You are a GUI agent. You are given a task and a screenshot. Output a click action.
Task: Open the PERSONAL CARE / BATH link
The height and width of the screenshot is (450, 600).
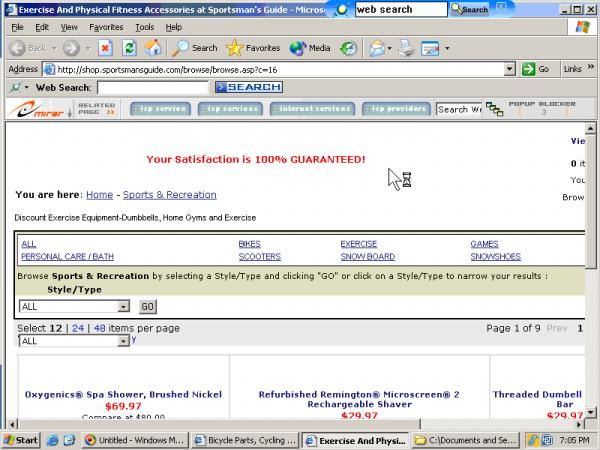[x=67, y=257]
